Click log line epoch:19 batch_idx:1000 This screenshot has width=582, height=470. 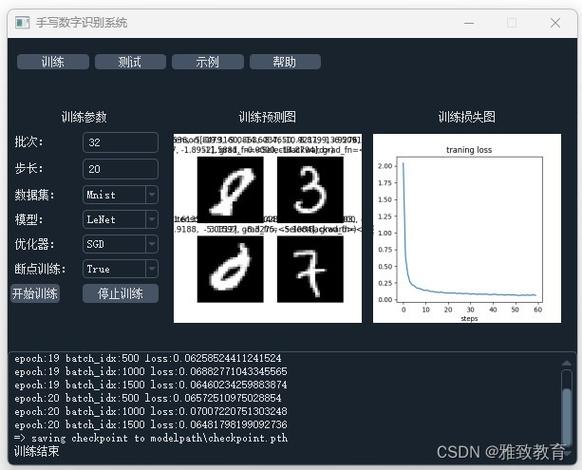tap(151, 372)
